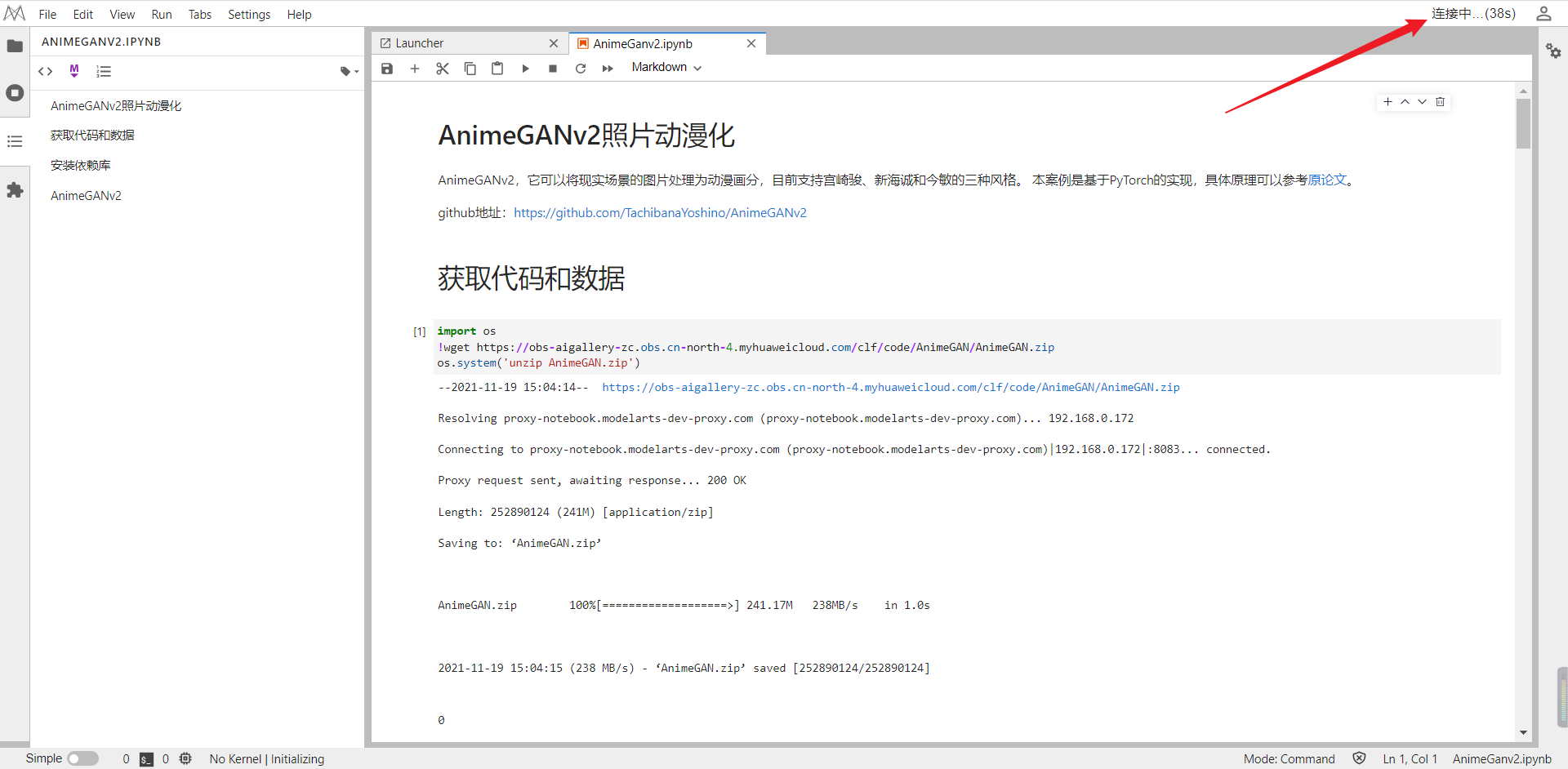Screen dimensions: 1568x769
Task: Delete the cell with trash icon
Action: point(1440,102)
